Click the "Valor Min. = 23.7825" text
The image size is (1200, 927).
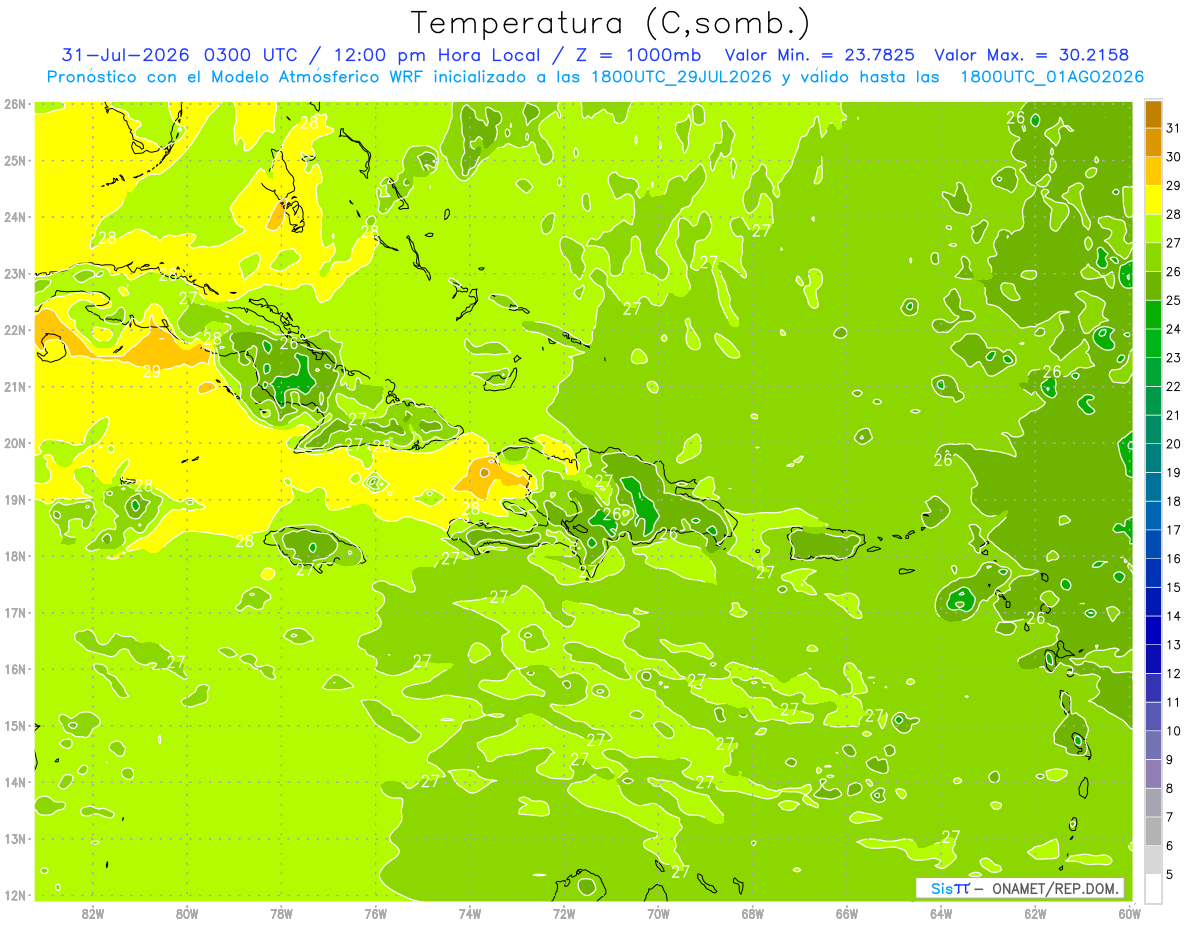click(820, 55)
